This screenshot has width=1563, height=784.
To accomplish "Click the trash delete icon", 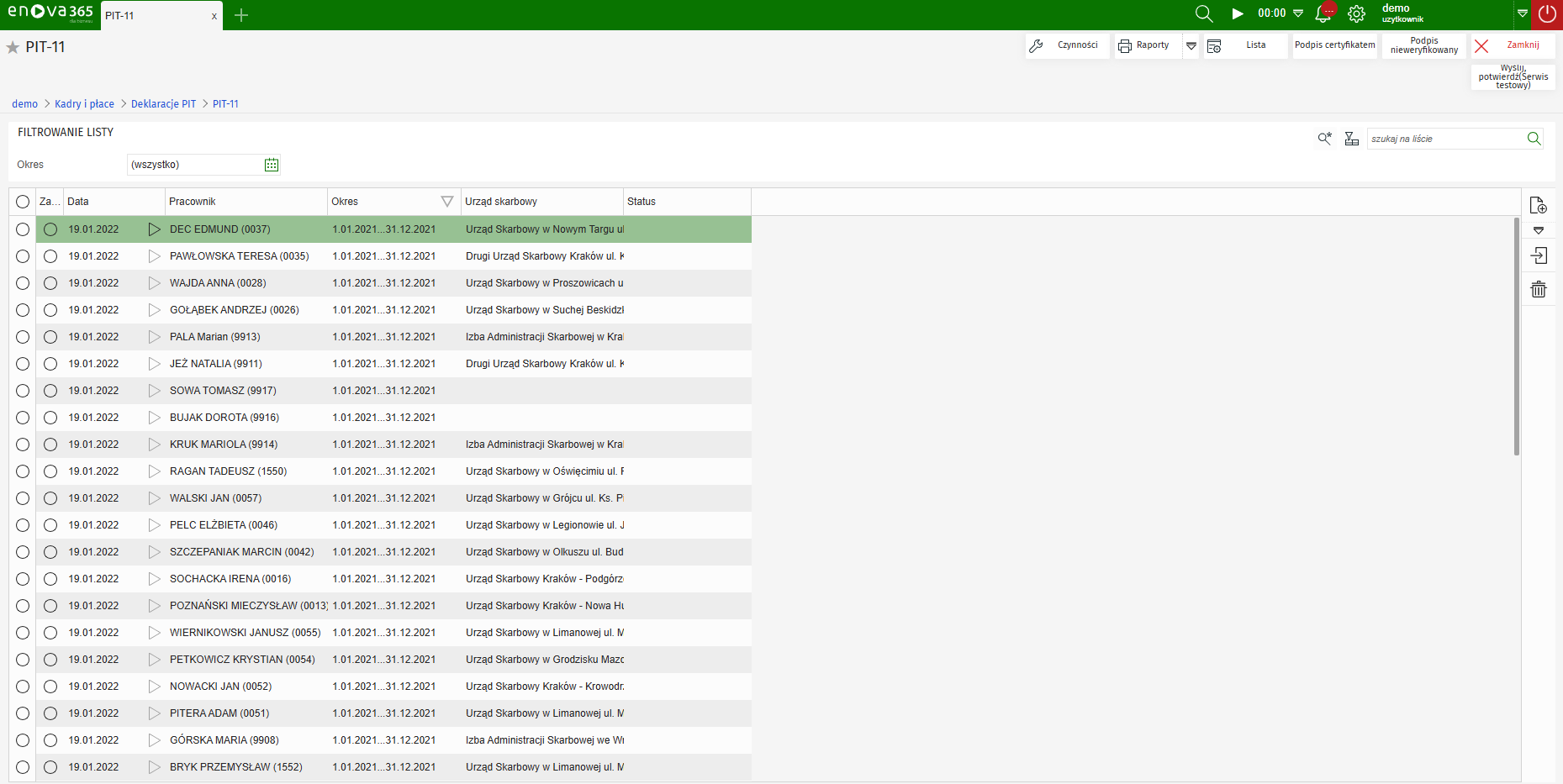I will pos(1538,290).
